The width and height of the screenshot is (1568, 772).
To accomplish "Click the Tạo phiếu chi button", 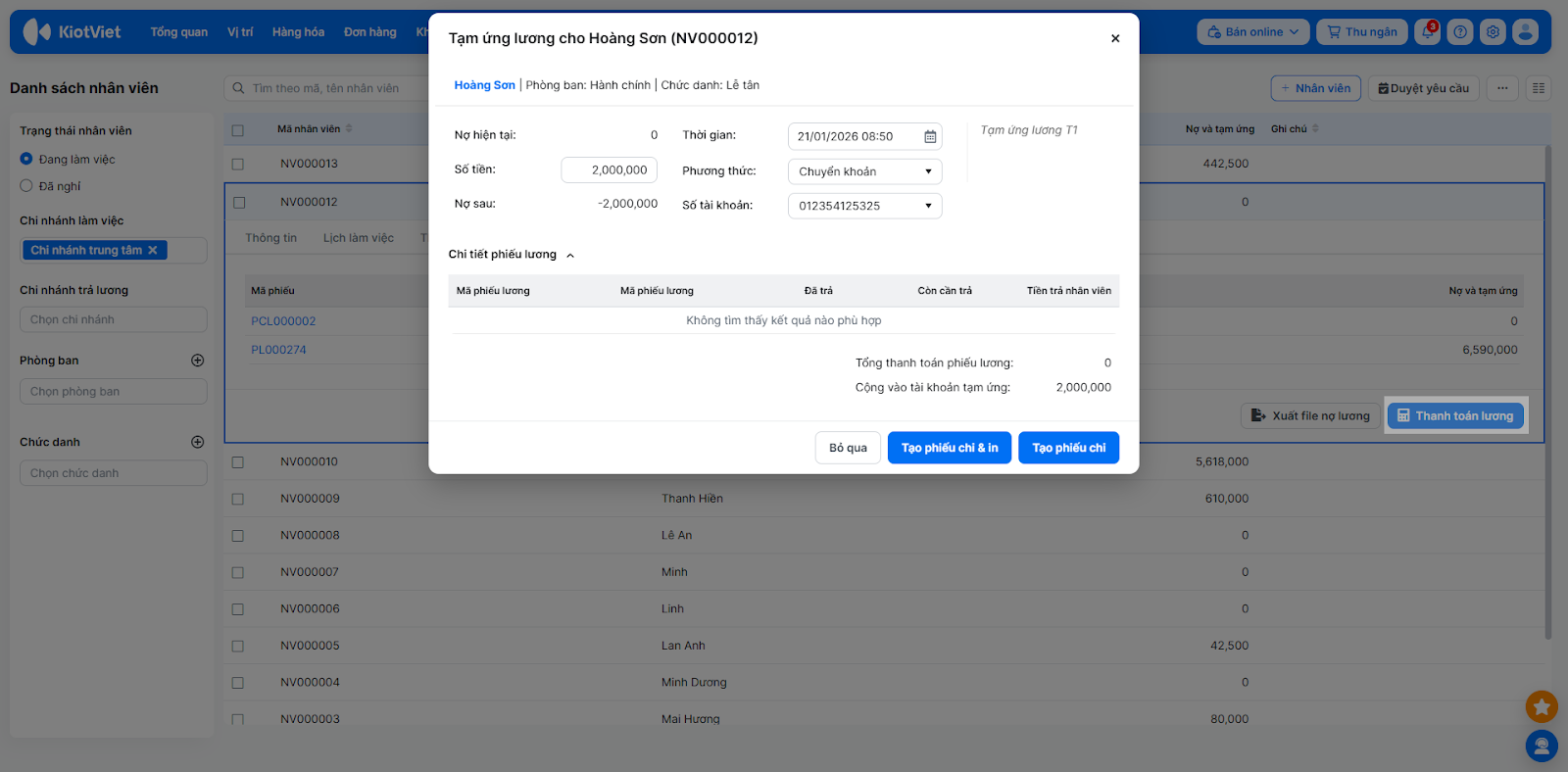I will tap(1068, 448).
